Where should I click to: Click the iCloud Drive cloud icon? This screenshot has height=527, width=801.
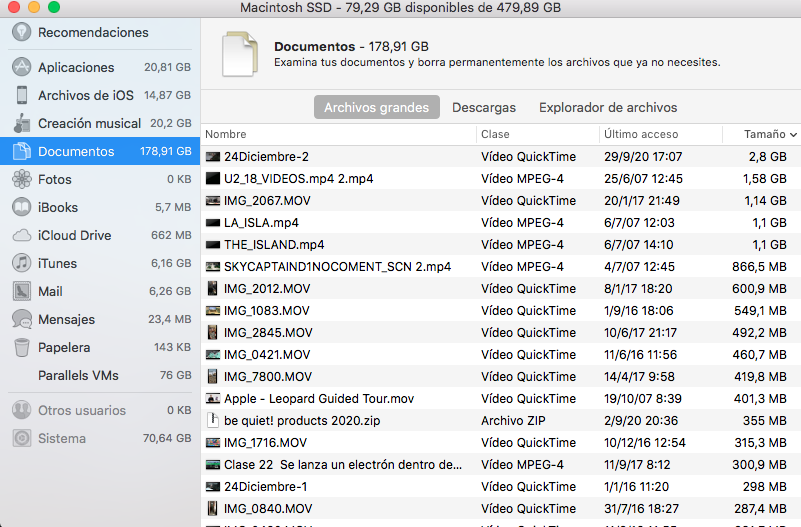[x=21, y=235]
